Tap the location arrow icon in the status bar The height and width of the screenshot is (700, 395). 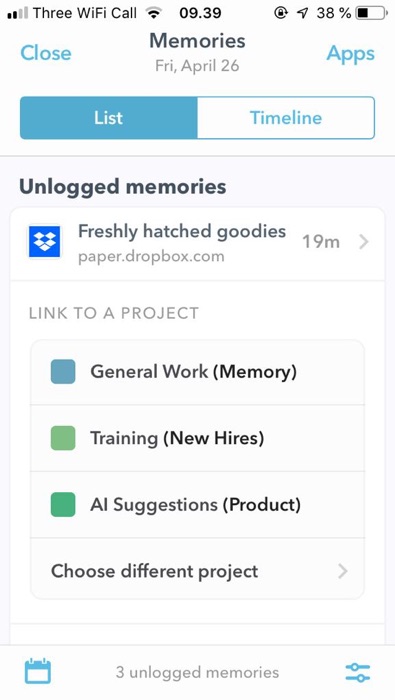303,13
